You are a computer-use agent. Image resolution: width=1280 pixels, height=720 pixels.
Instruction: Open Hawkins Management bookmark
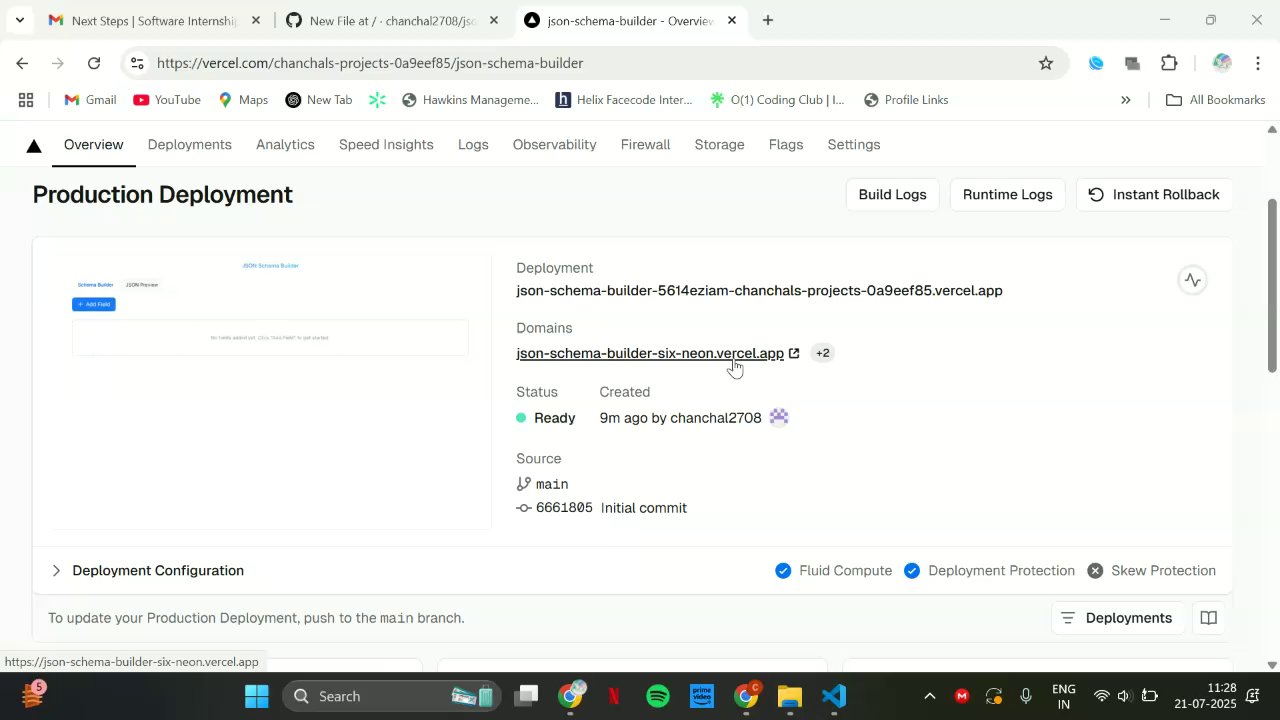point(470,100)
